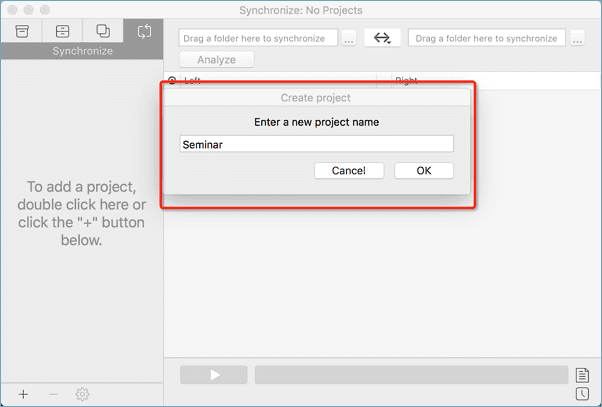Click the Analyze button
Viewport: 602px width, 407px height.
(216, 60)
